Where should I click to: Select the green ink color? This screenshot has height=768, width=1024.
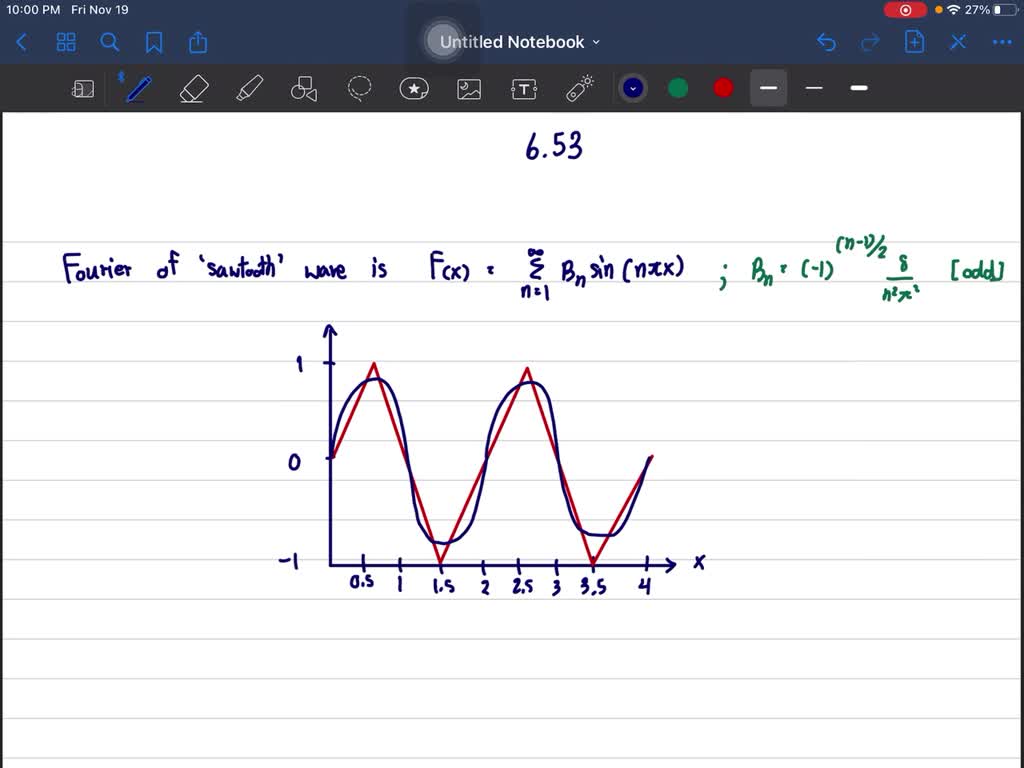(x=678, y=88)
